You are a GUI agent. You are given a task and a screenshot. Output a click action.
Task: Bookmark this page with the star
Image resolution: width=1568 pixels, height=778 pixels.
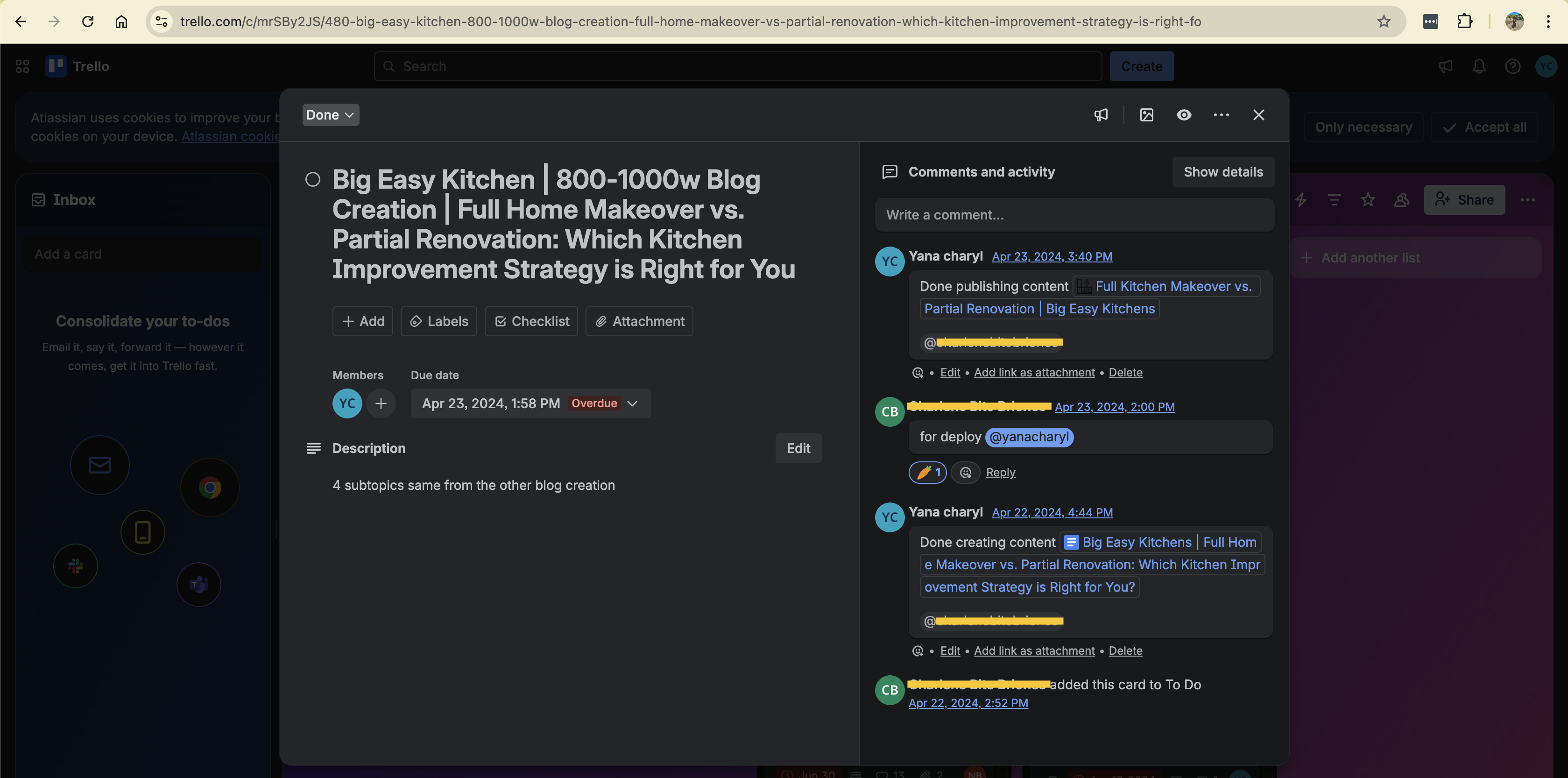(x=1384, y=21)
